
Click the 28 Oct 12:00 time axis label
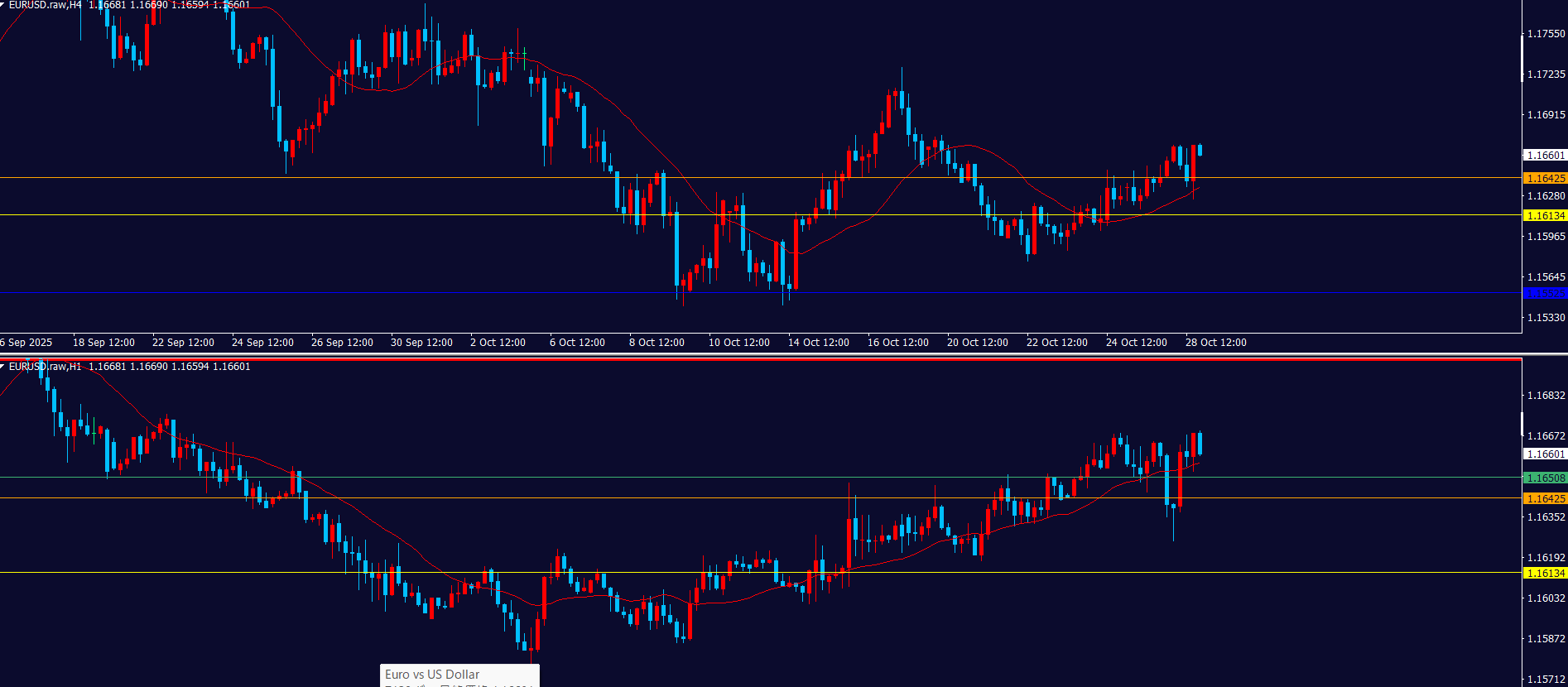1215,342
